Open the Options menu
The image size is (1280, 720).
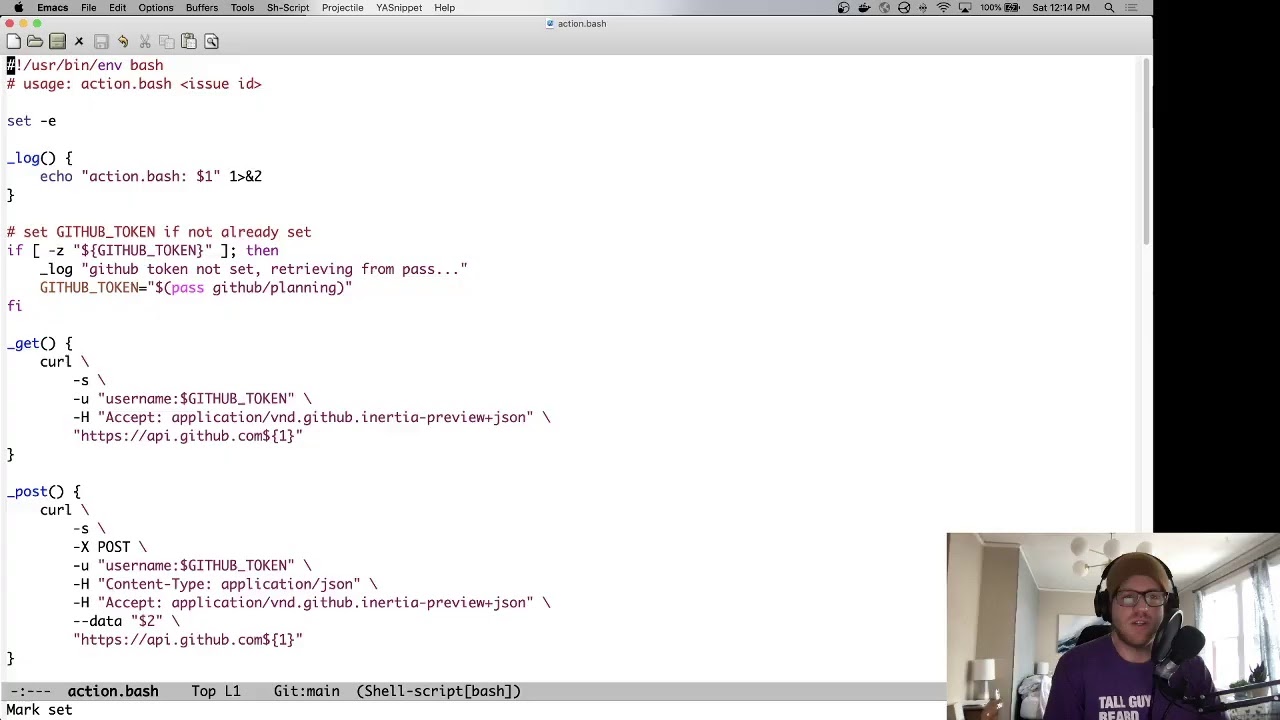(x=156, y=8)
